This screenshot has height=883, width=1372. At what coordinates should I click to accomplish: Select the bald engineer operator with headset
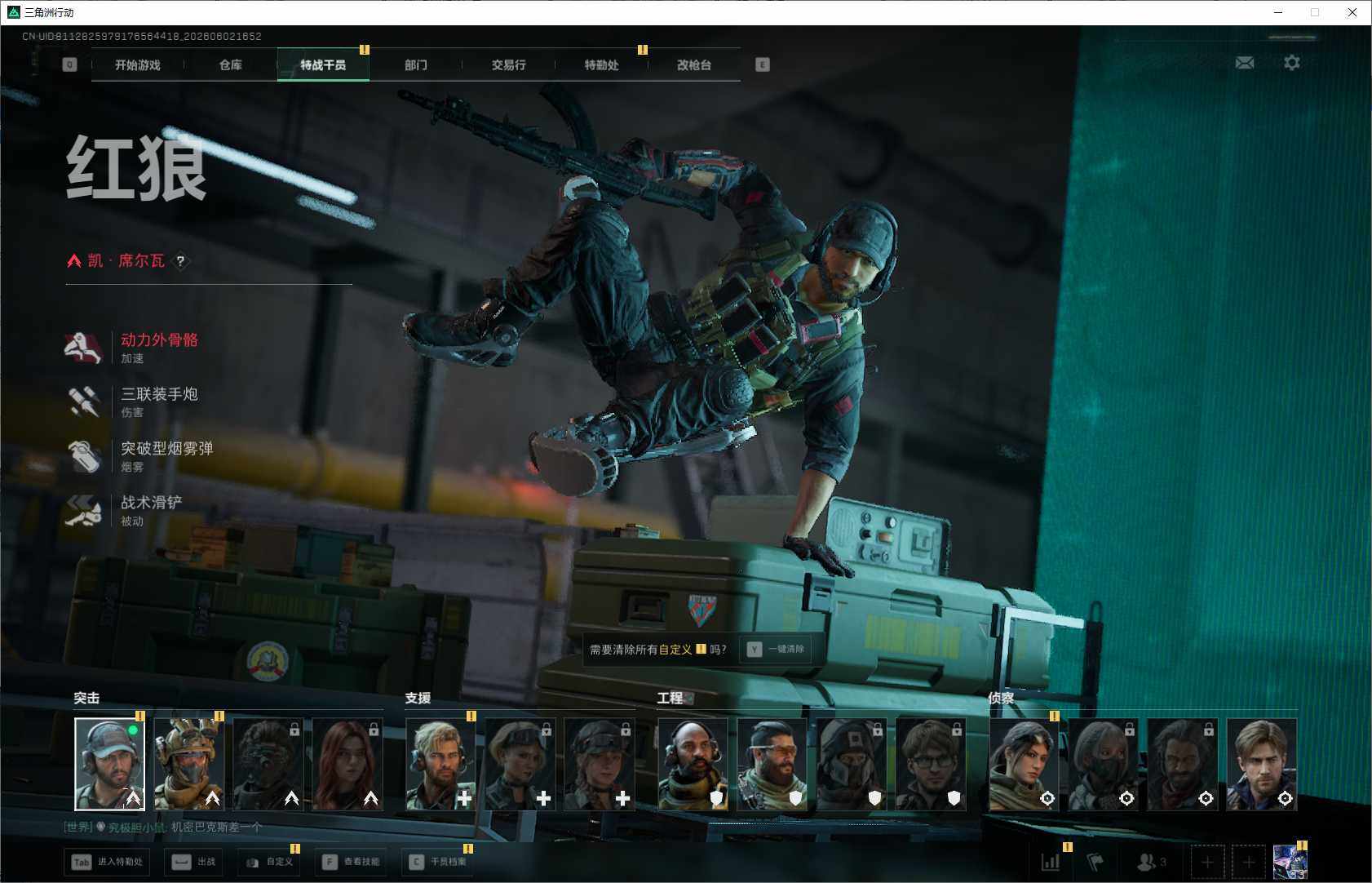(x=693, y=765)
